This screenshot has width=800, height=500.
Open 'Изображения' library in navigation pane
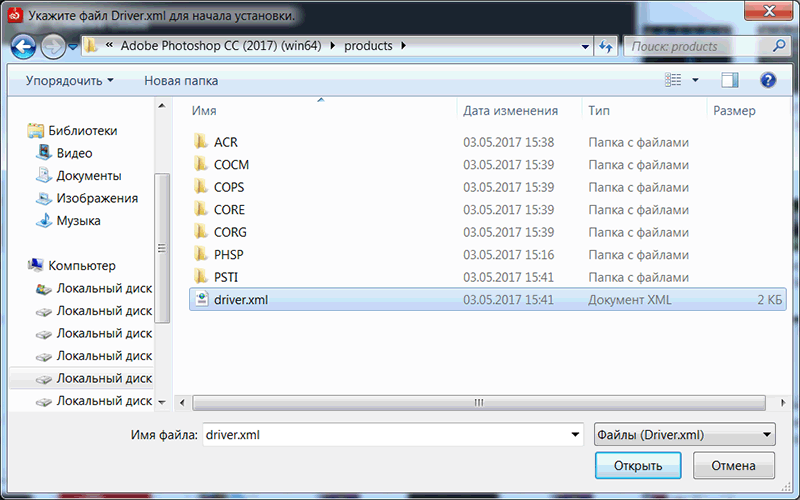pyautogui.click(x=97, y=198)
